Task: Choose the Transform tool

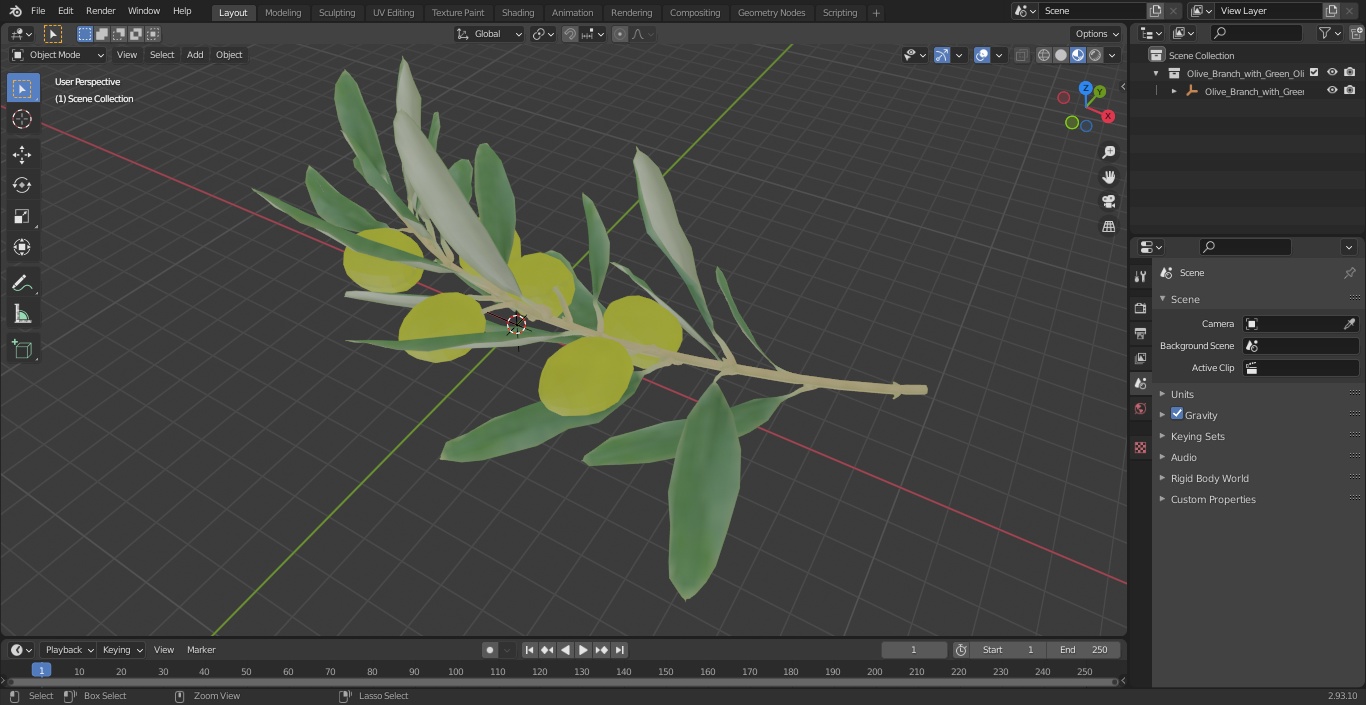Action: pyautogui.click(x=22, y=247)
